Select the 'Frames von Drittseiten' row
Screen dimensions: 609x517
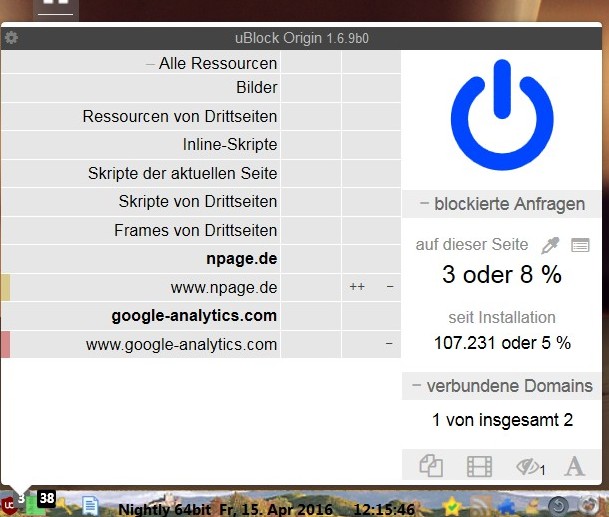[141, 230]
